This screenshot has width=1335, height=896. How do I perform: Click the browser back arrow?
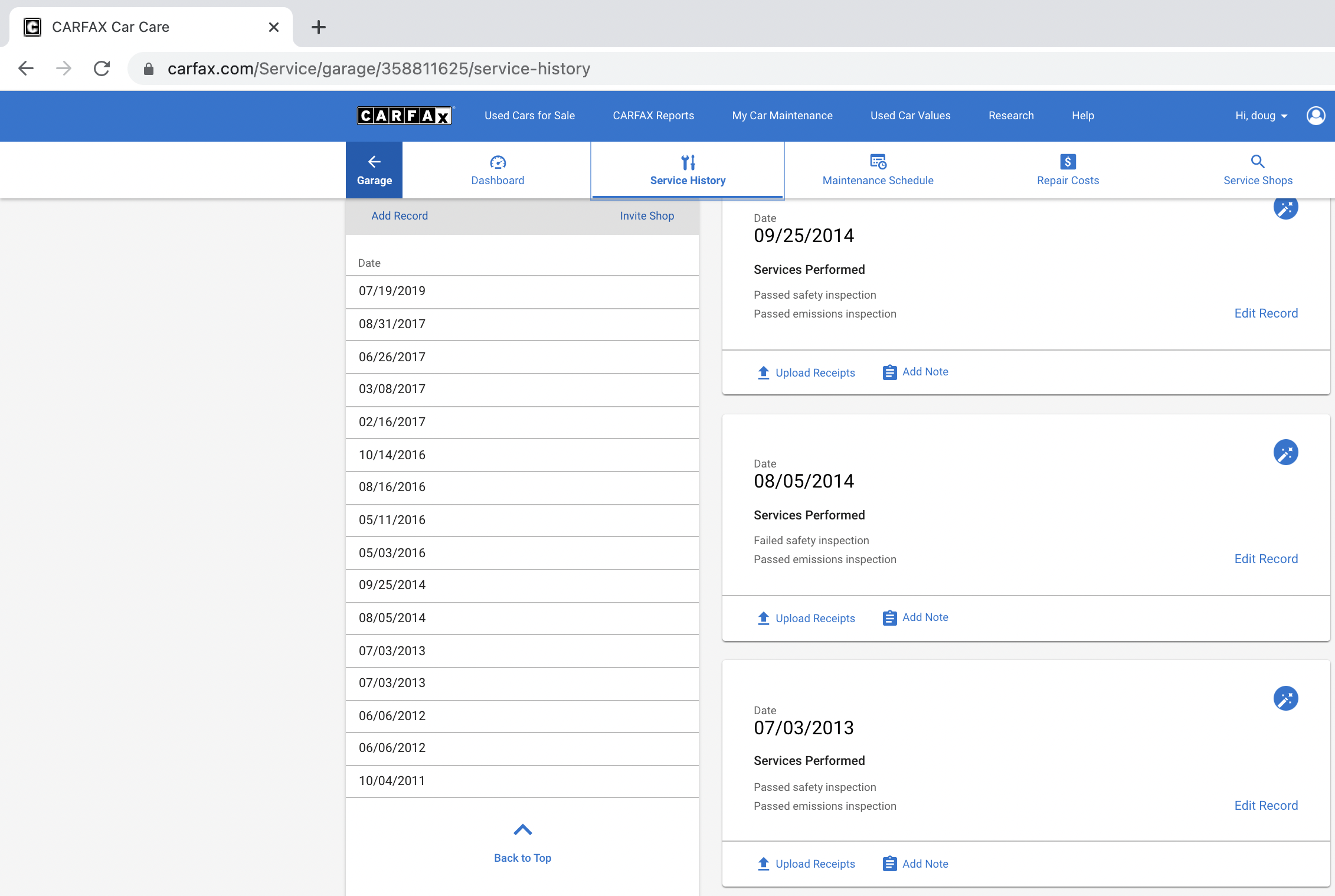click(26, 68)
